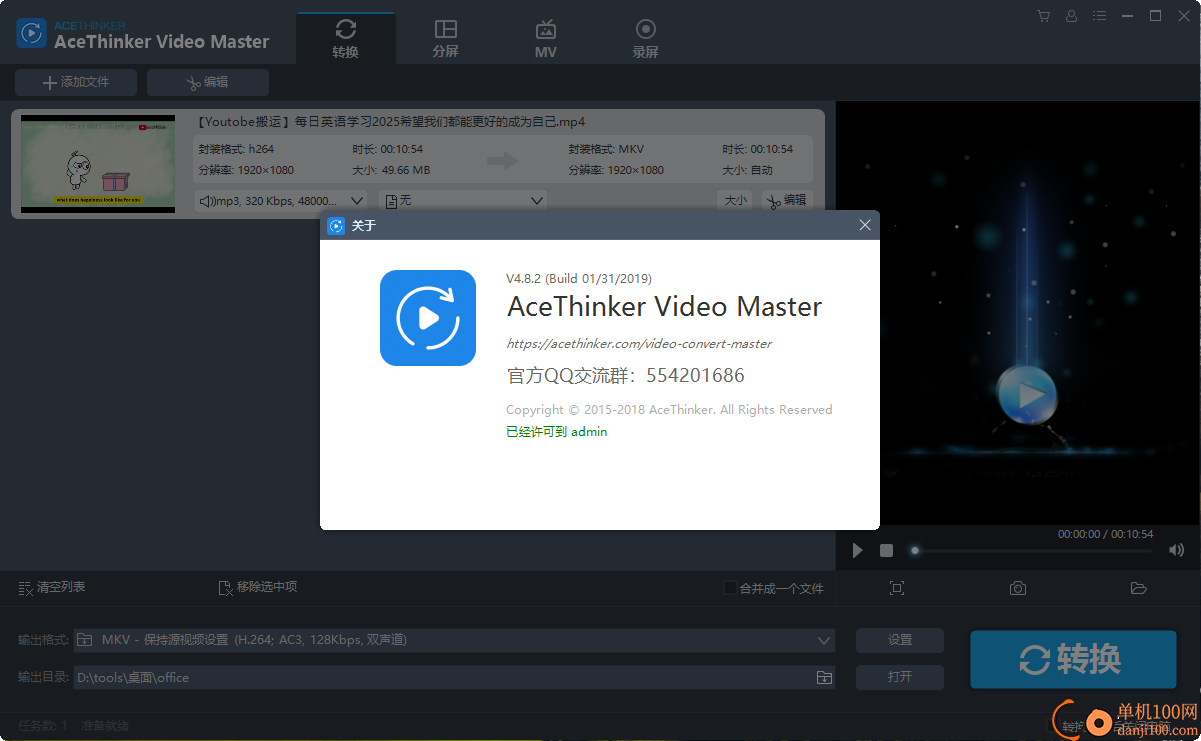1201x741 pixels.
Task: Click the 官方QQ交流群 554201686 text
Action: click(626, 376)
